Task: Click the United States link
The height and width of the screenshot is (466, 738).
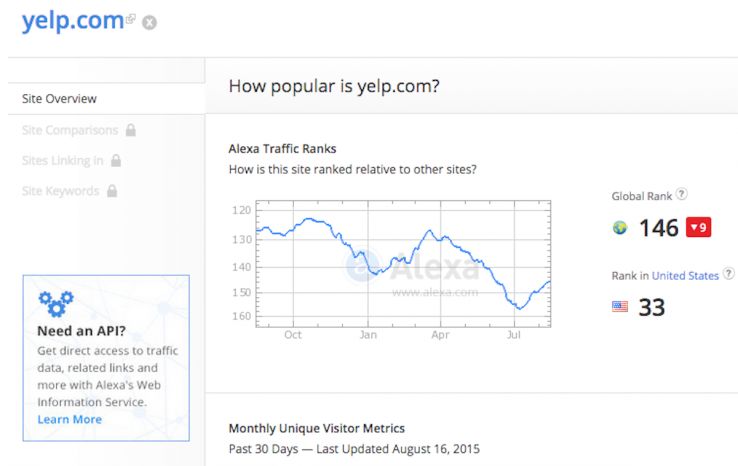Action: [x=685, y=275]
